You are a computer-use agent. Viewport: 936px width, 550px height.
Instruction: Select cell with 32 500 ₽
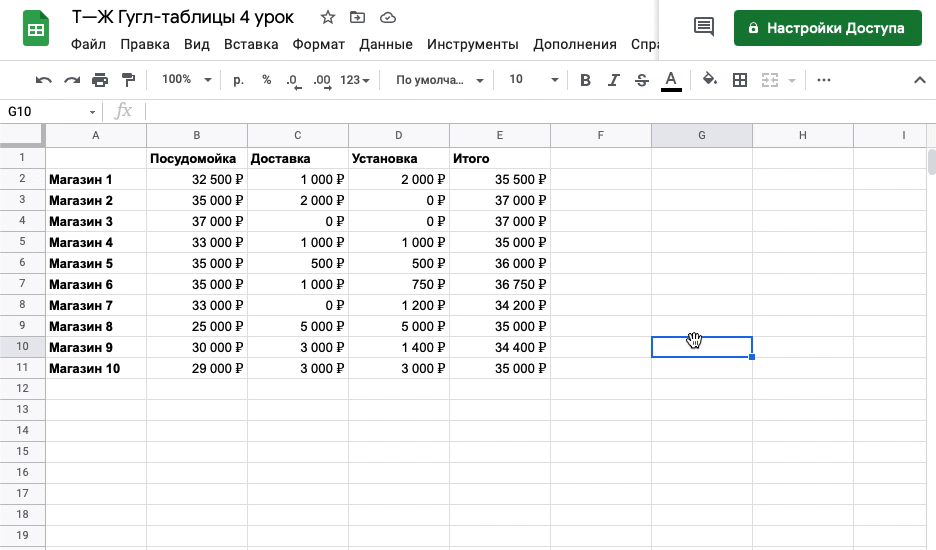[197, 179]
